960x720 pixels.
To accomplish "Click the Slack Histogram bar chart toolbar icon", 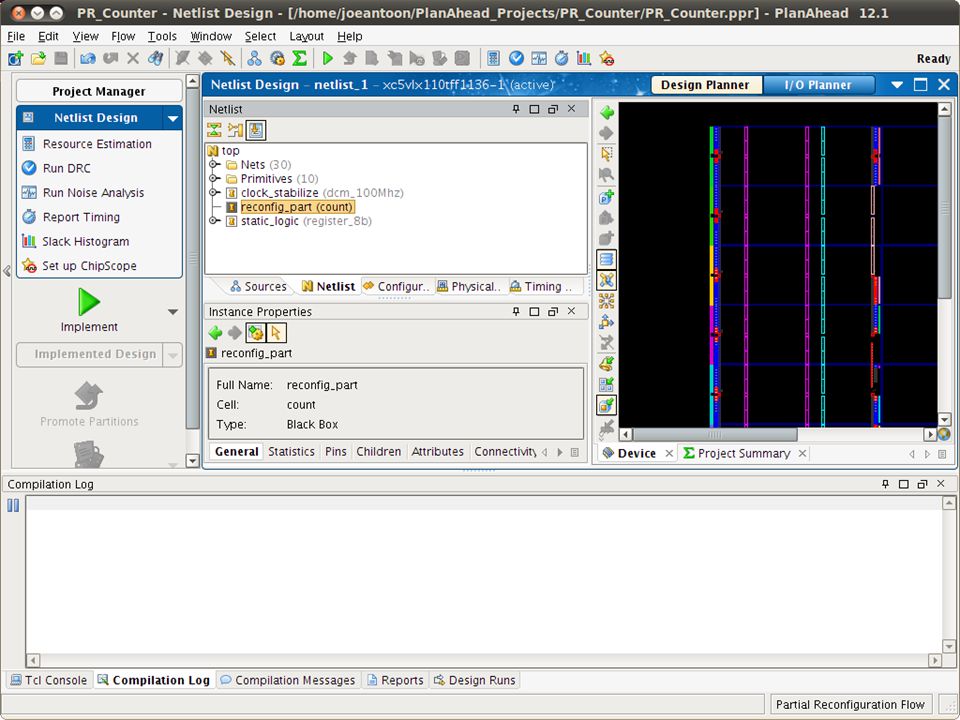I will point(584,59).
